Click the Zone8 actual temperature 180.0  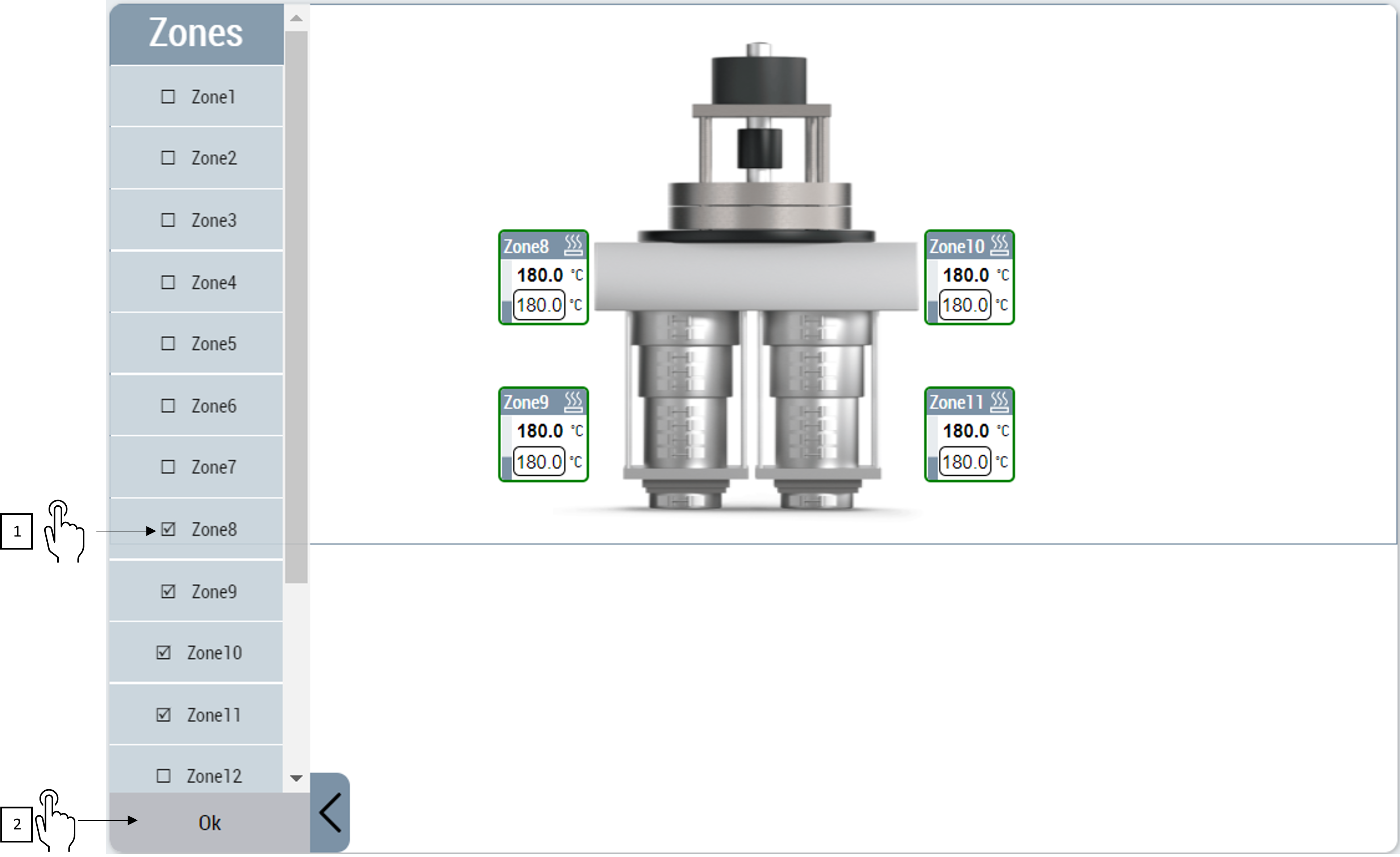540,275
